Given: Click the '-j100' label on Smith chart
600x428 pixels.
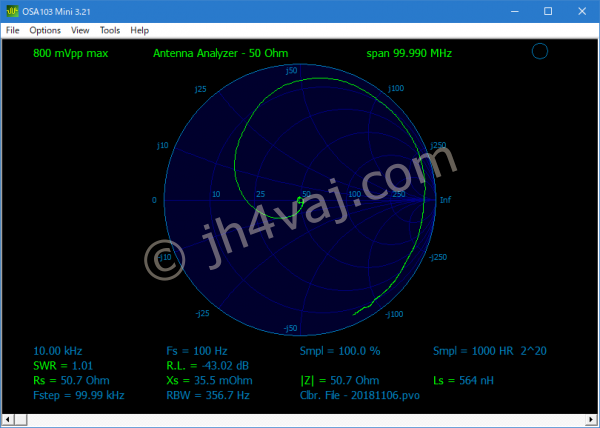Looking at the screenshot, I should click(394, 314).
